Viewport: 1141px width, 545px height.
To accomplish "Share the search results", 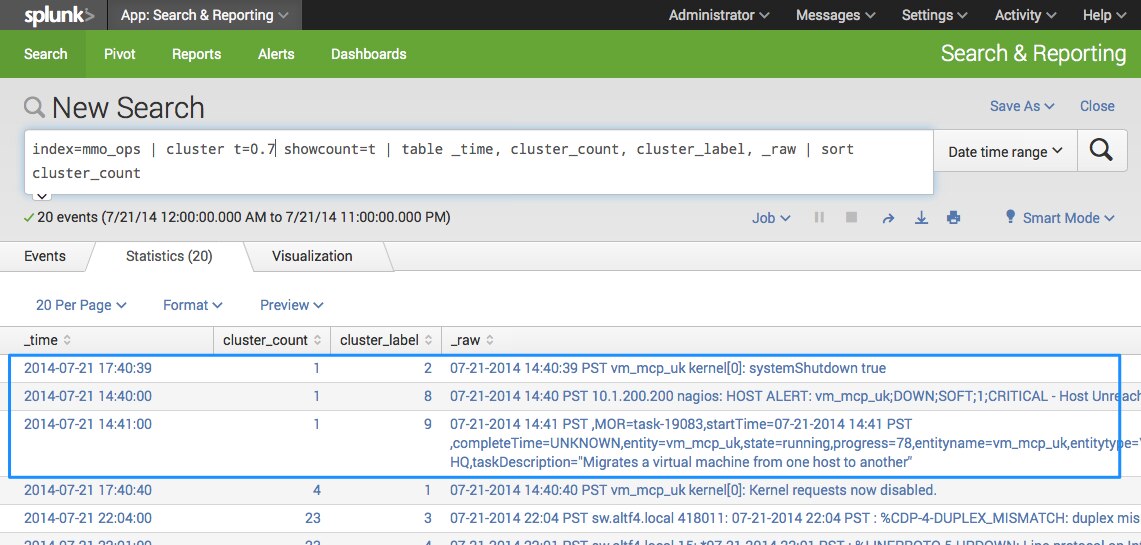I will tap(887, 218).
